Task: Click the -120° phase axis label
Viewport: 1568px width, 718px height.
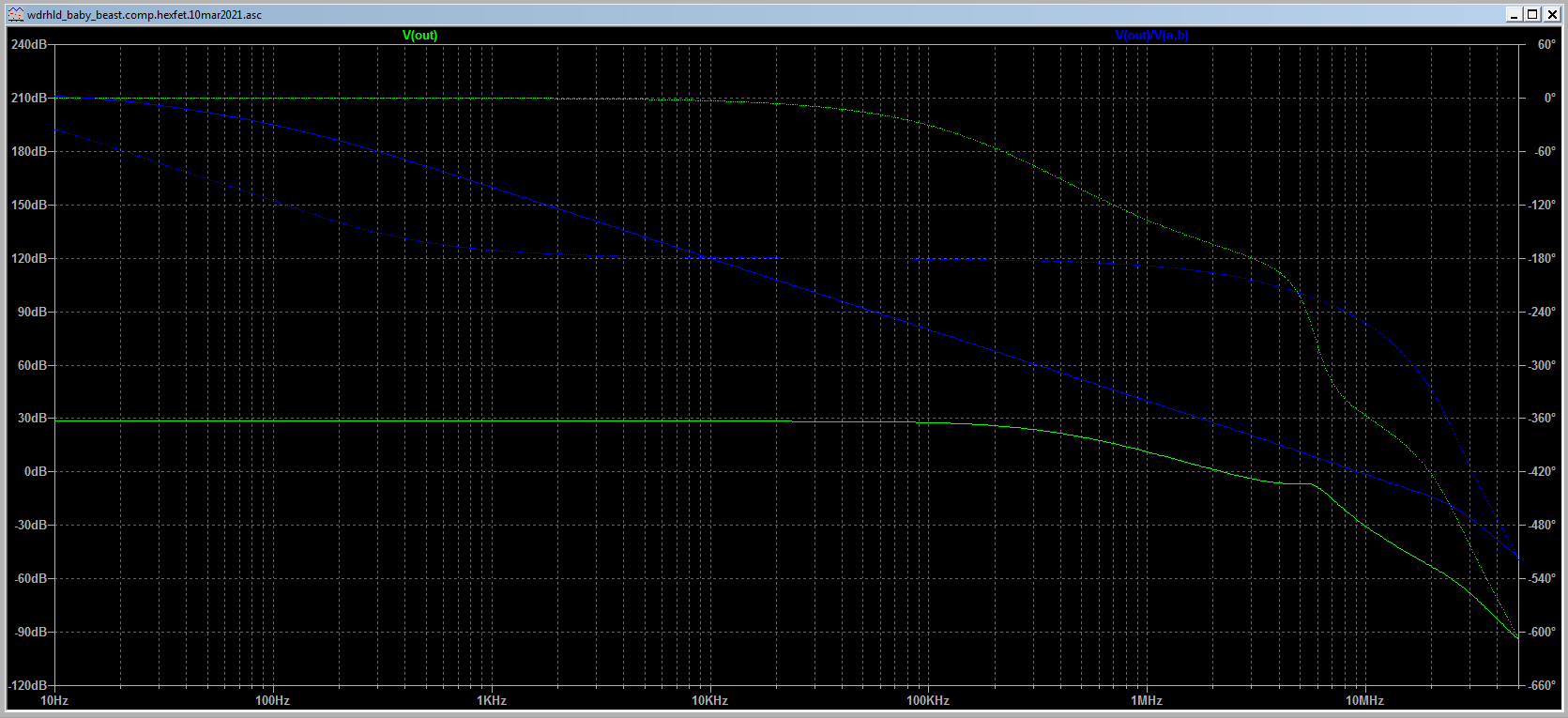Action: coord(1542,206)
